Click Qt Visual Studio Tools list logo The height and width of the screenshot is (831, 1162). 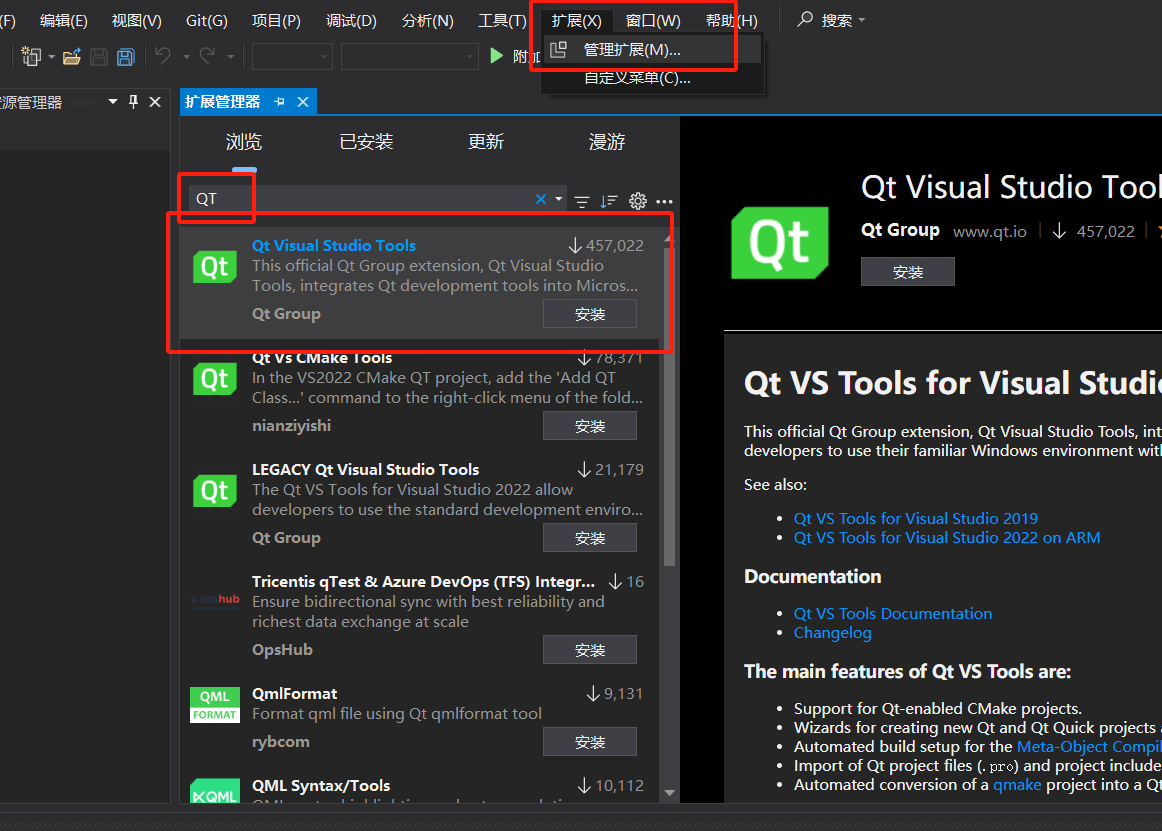pos(215,267)
